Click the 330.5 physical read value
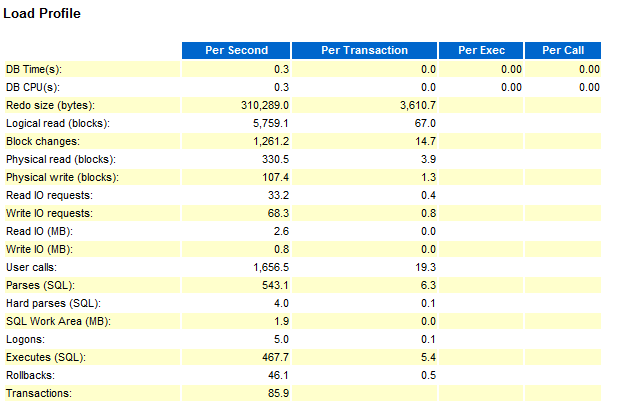Image resolution: width=618 pixels, height=414 pixels. click(275, 160)
